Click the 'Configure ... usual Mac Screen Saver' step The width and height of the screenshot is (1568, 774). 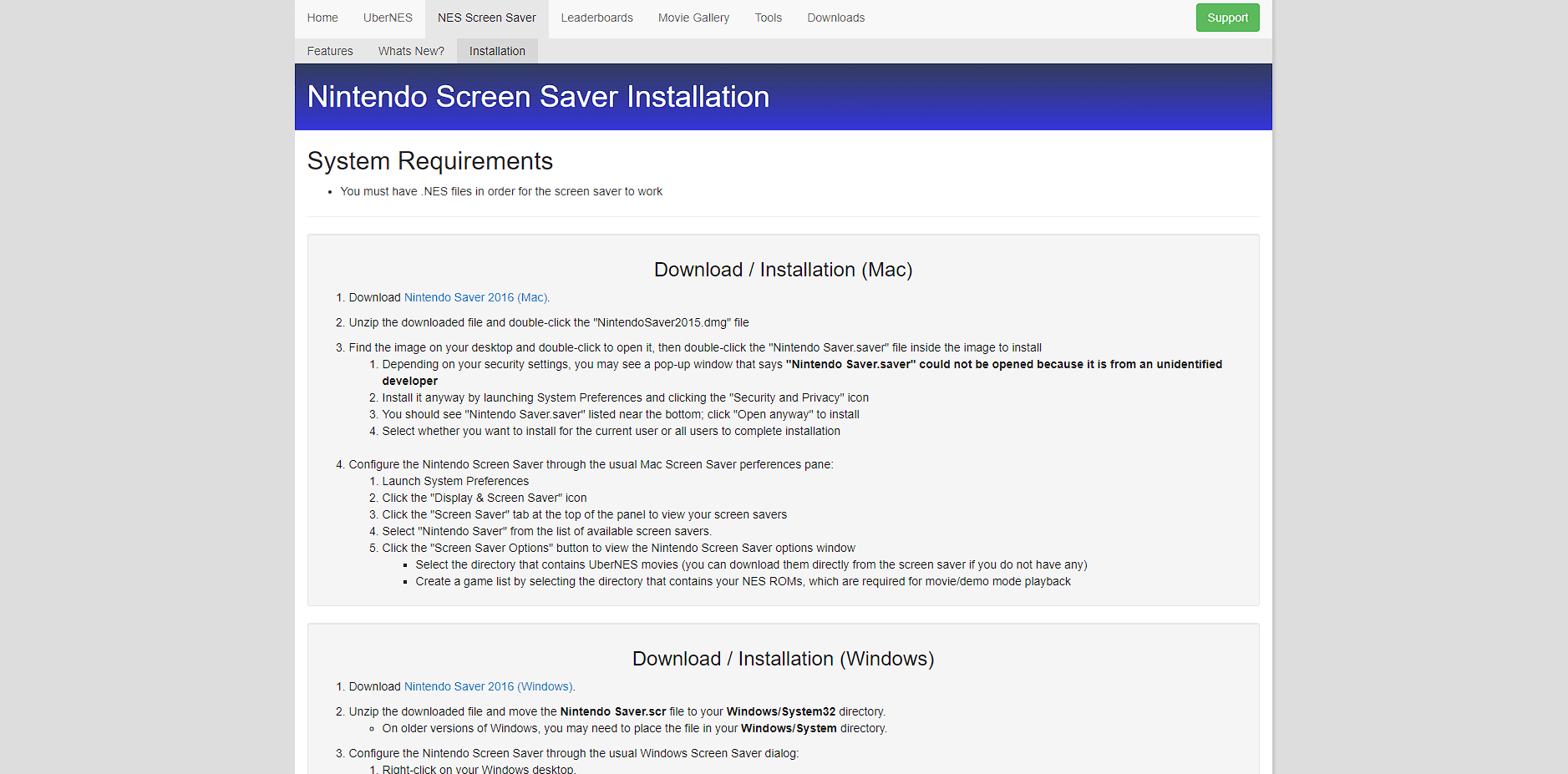(591, 464)
